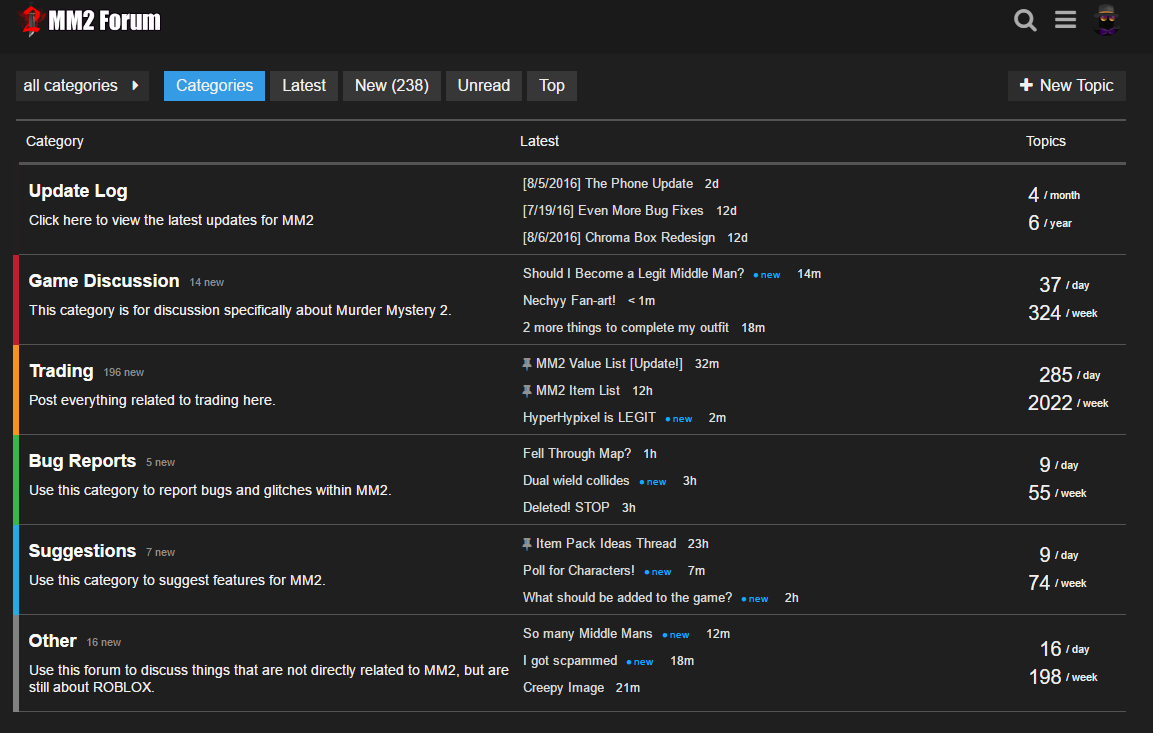The image size is (1153, 733).
Task: Click the red Game Discussion color bar
Action: [x=16, y=300]
